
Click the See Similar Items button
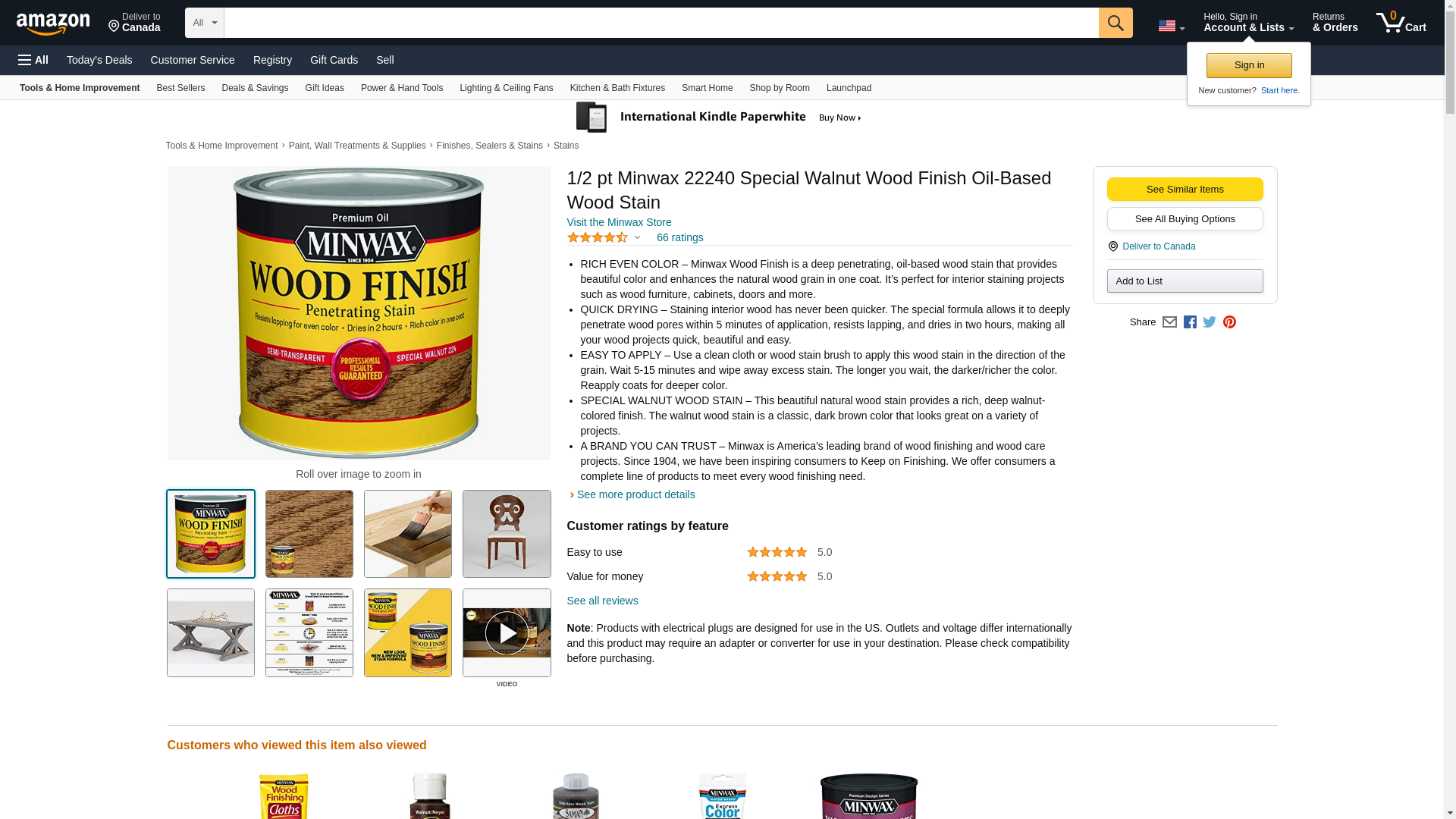pyautogui.click(x=1185, y=190)
